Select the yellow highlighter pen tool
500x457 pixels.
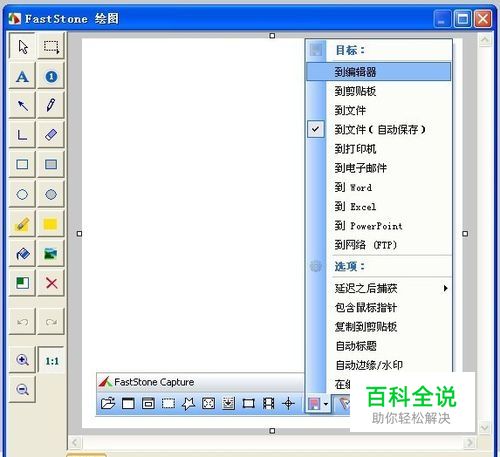click(x=22, y=224)
